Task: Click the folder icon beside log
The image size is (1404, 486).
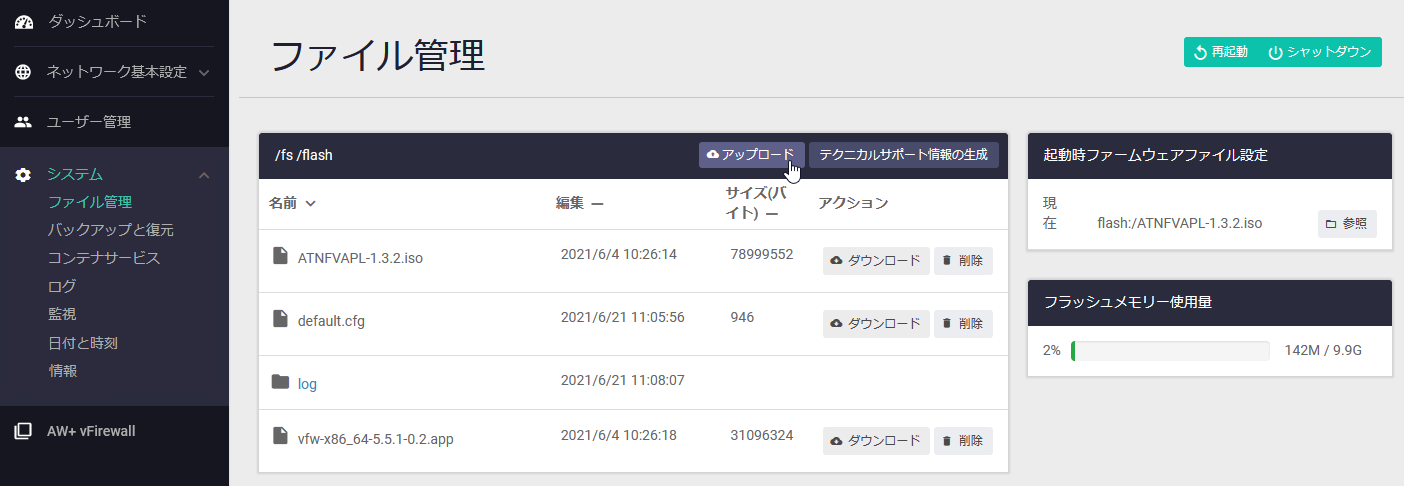Action: click(281, 382)
